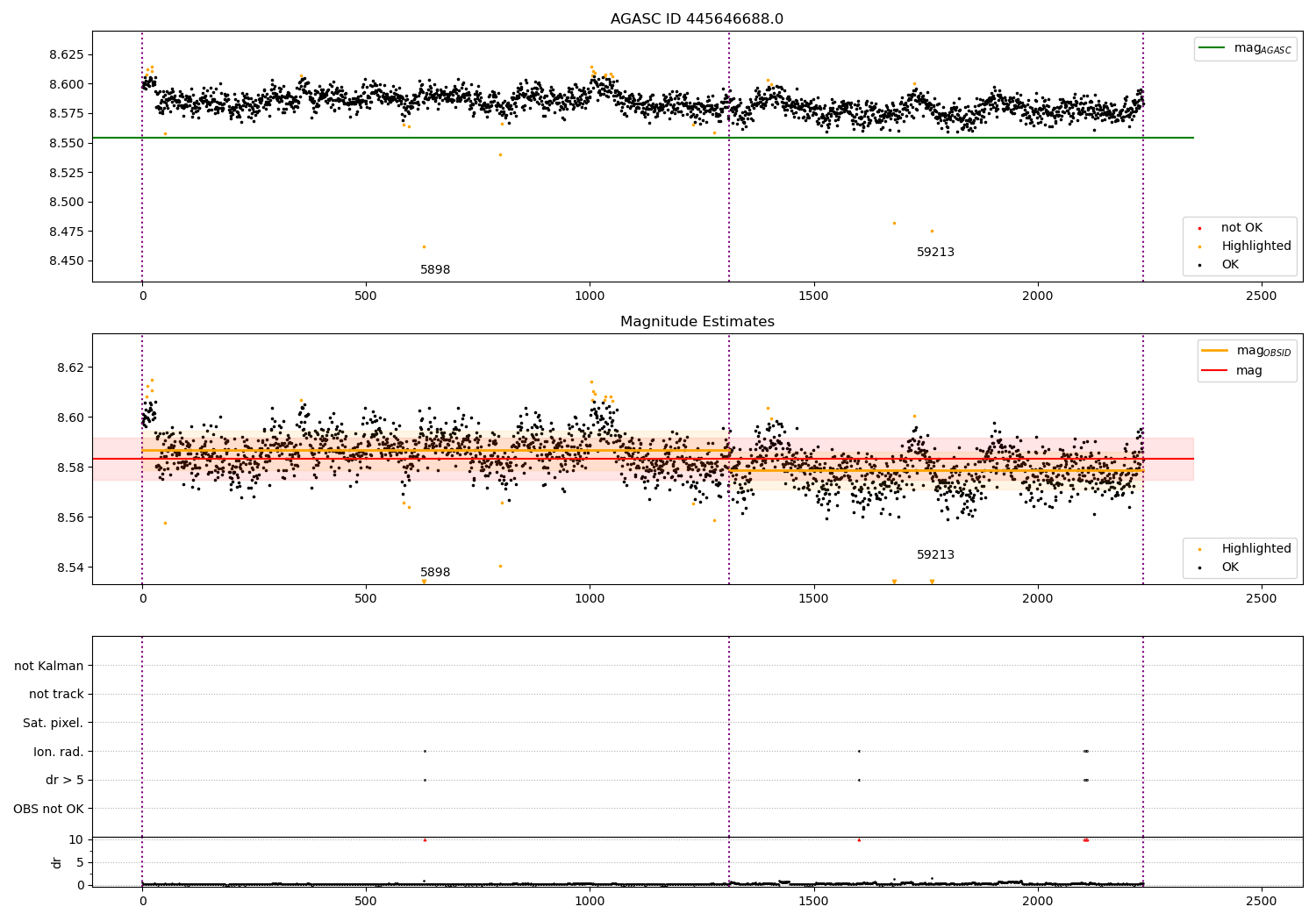Viewport: 1316px width, 921px height.
Task: Click the orange triangle marker below the middle-plot 5898 label
Action: click(x=424, y=582)
